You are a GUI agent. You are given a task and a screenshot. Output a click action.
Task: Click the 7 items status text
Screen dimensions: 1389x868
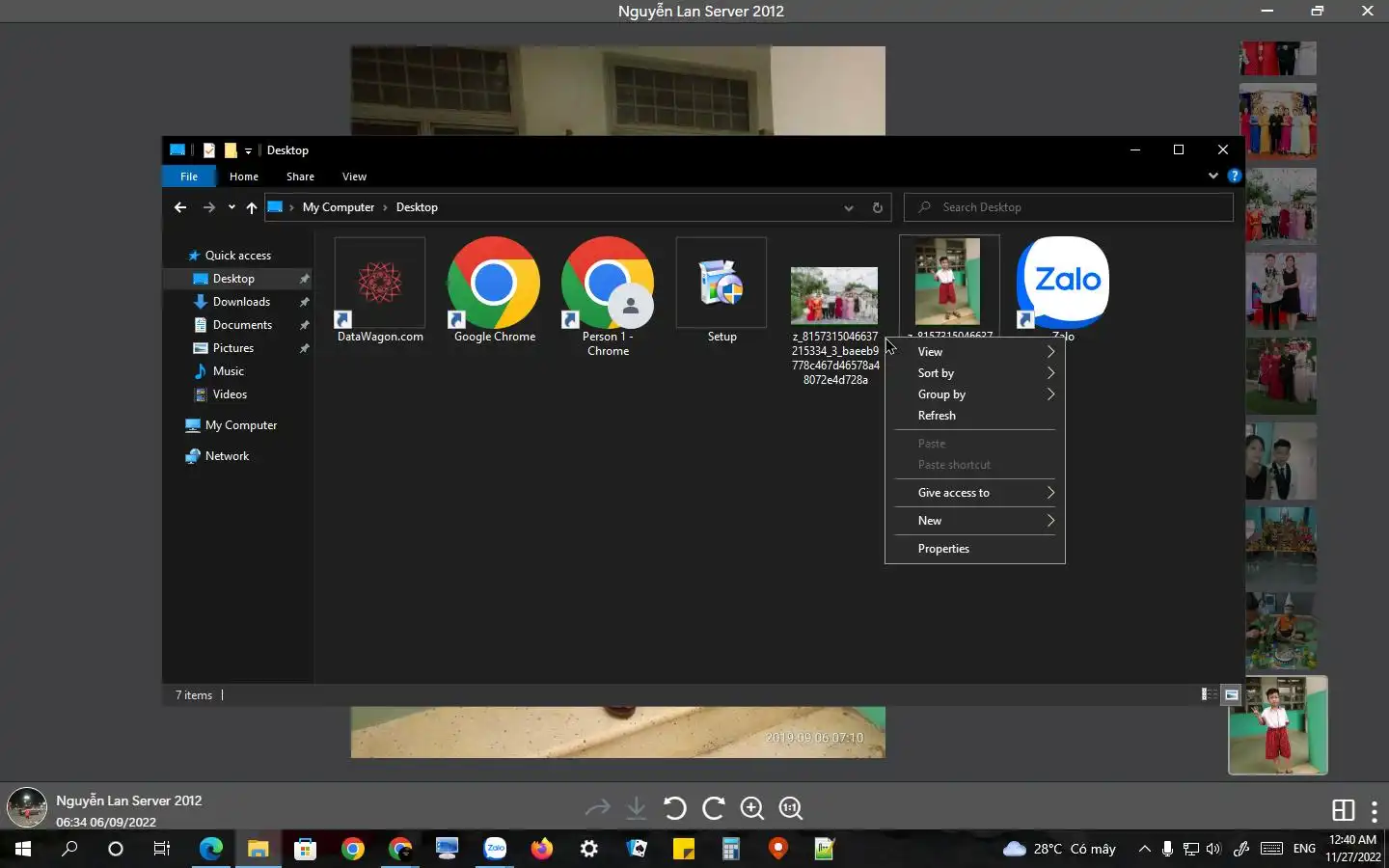tap(194, 695)
